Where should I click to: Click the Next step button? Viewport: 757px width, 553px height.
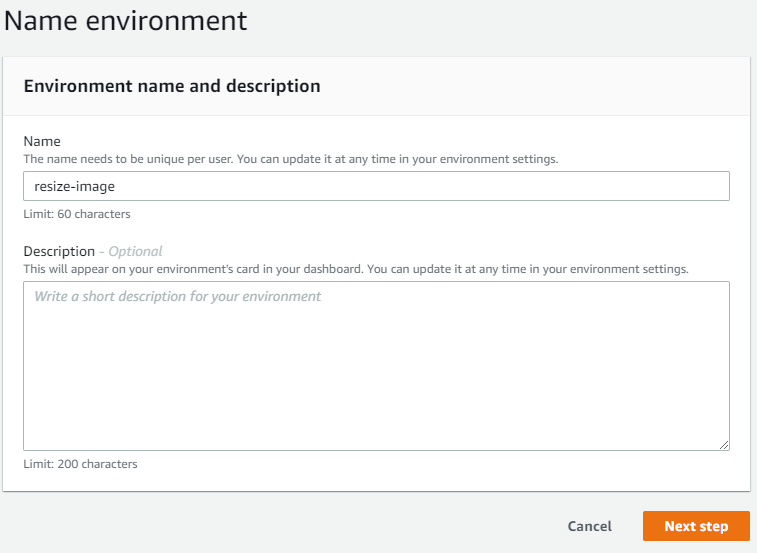(x=694, y=526)
